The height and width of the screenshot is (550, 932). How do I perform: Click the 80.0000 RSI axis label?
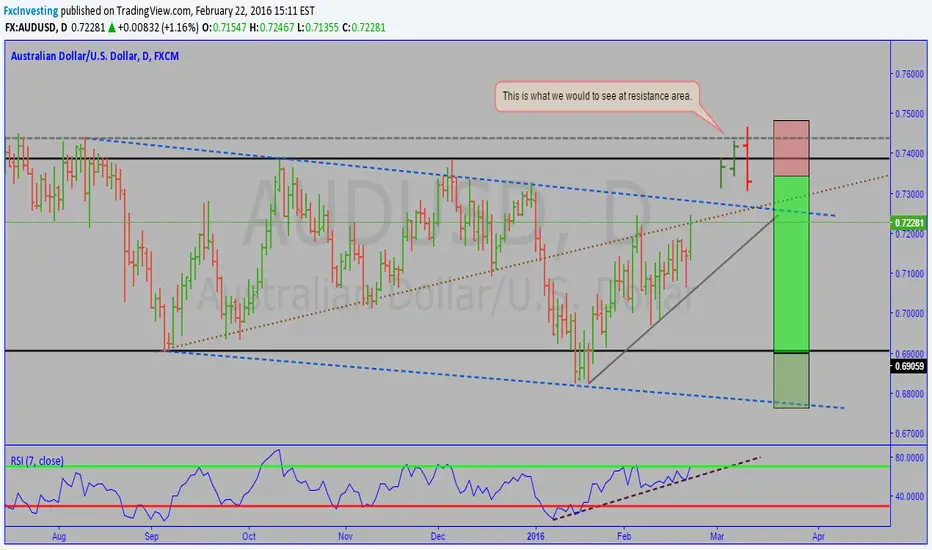pyautogui.click(x=909, y=457)
